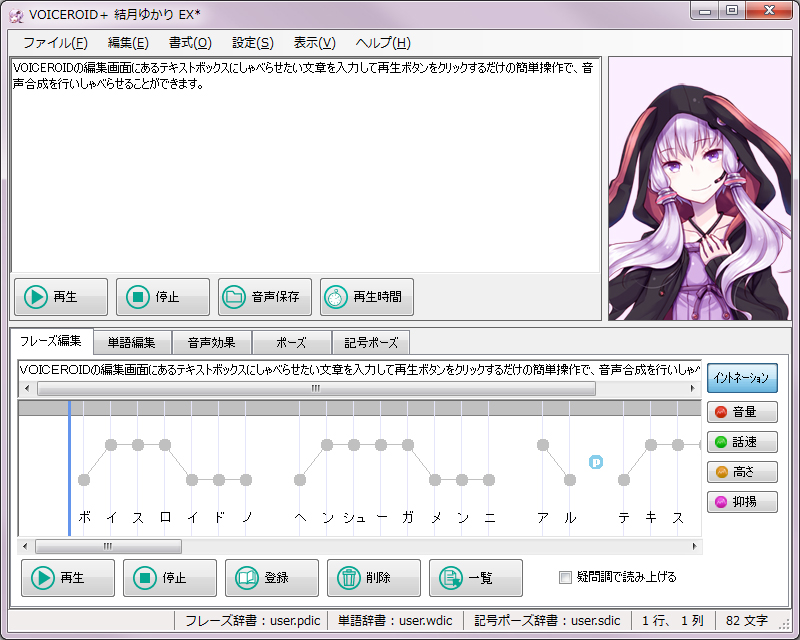Switch to the ポーズ tab
This screenshot has width=800, height=640.
tap(291, 342)
